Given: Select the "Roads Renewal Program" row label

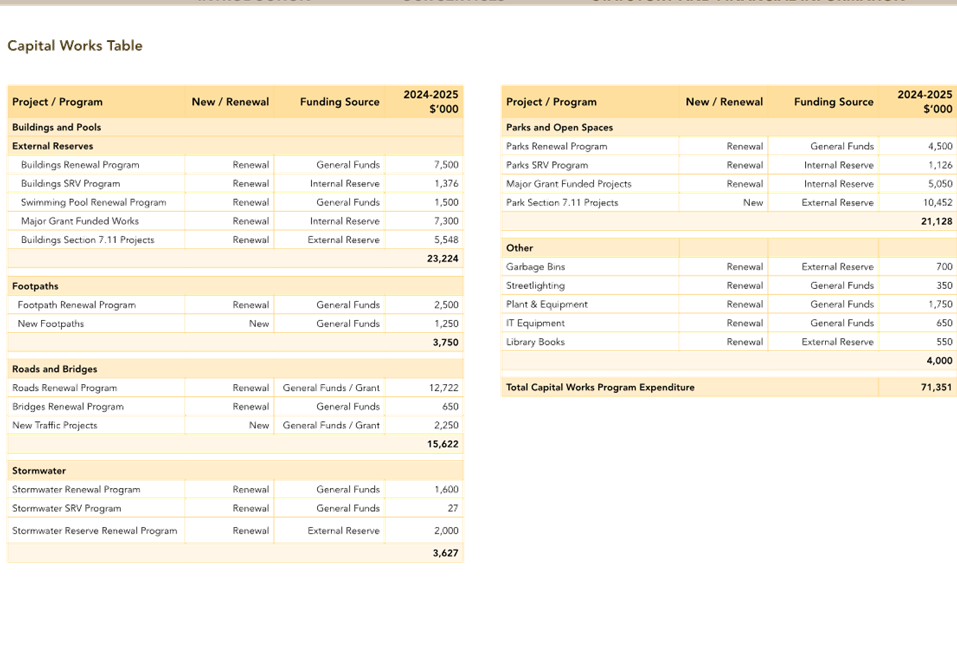Looking at the screenshot, I should 65,388.
